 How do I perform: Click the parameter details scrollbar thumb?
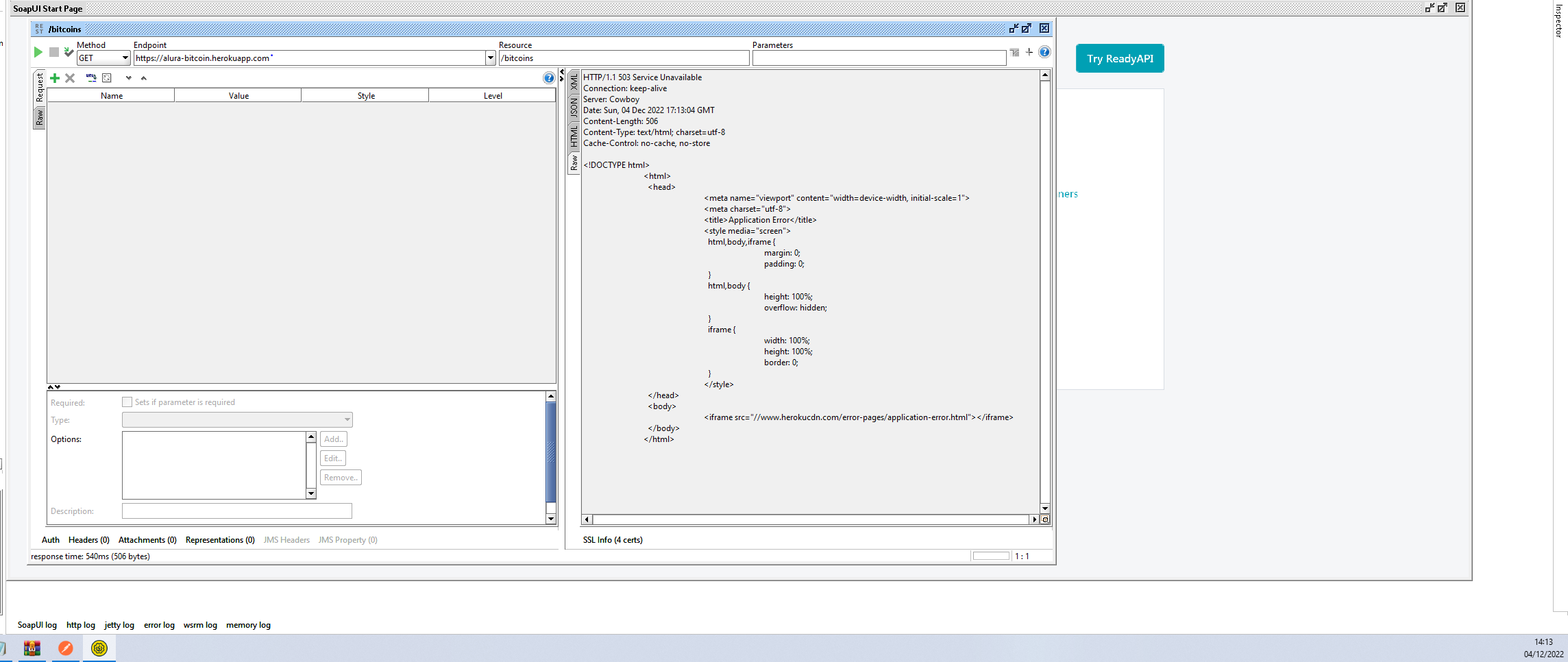point(551,453)
